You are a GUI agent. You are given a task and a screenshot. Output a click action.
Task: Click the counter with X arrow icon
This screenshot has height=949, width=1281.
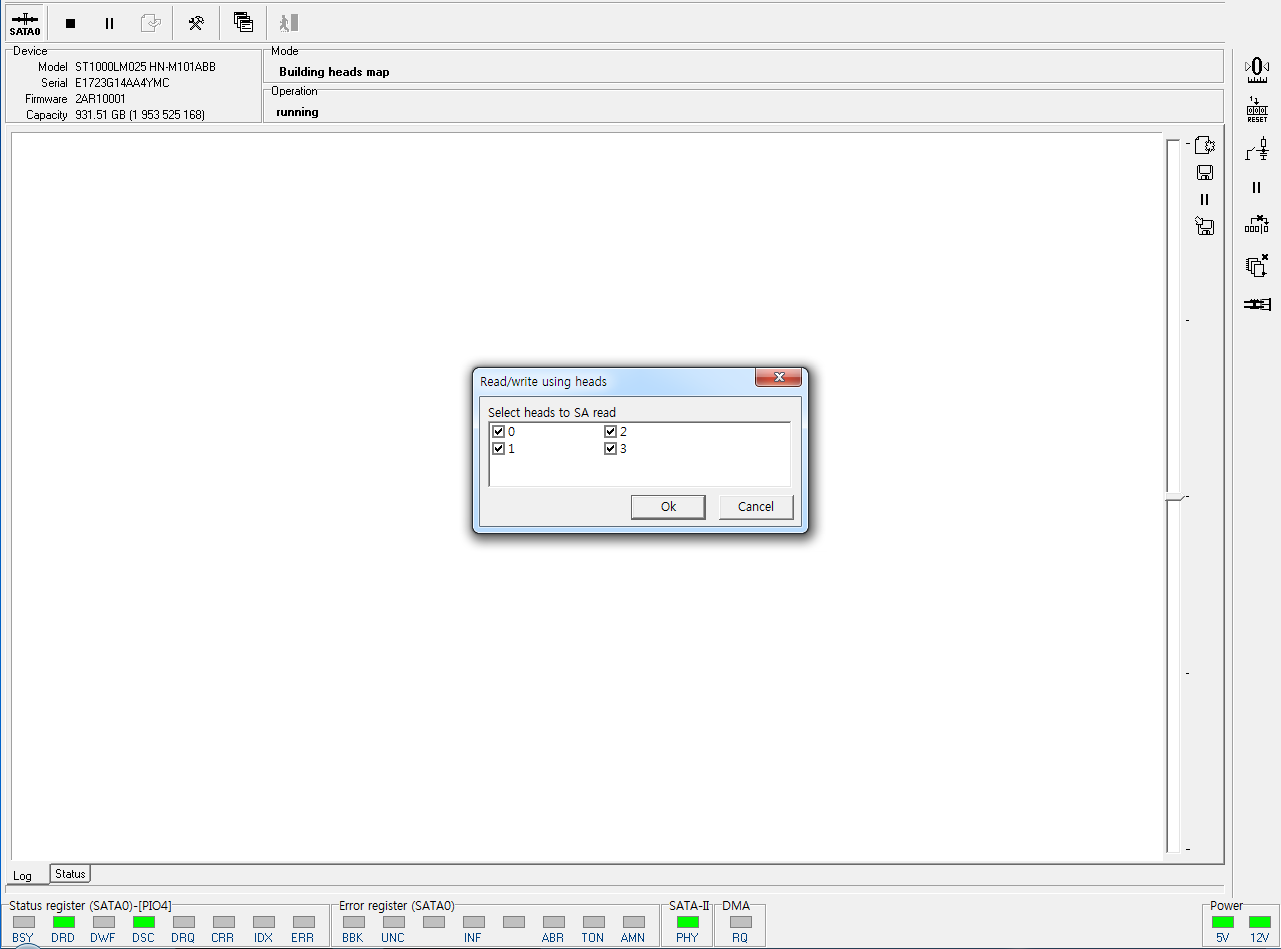(x=1257, y=225)
